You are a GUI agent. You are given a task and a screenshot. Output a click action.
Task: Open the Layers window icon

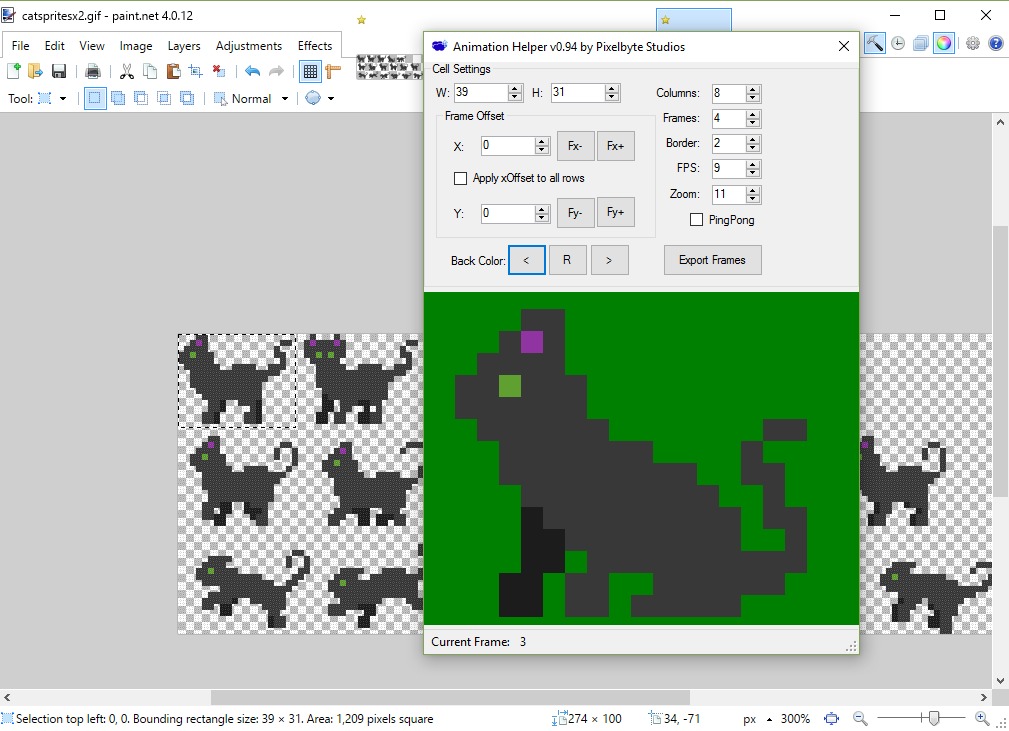(919, 43)
